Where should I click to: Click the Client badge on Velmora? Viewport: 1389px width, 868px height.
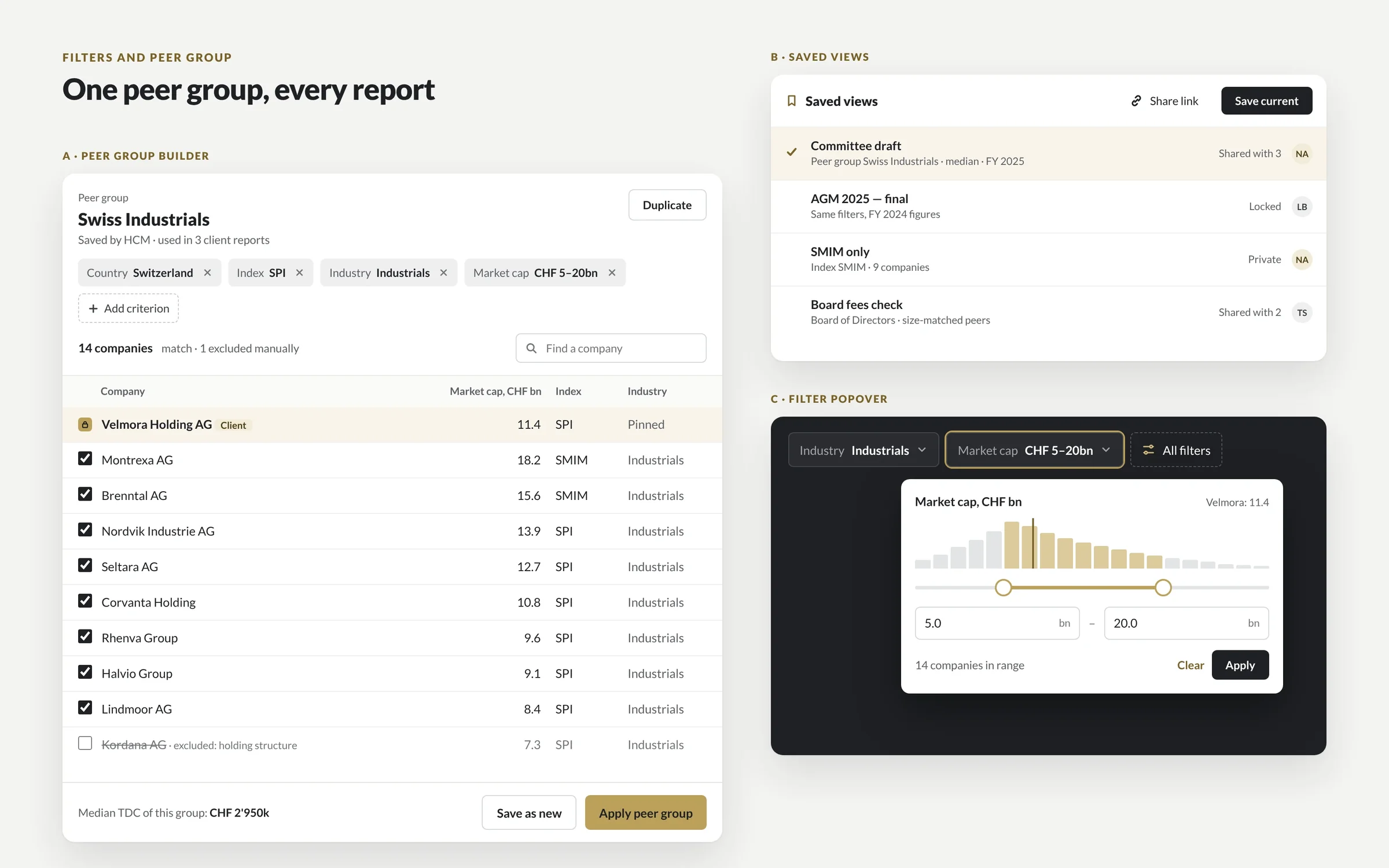[x=233, y=425]
